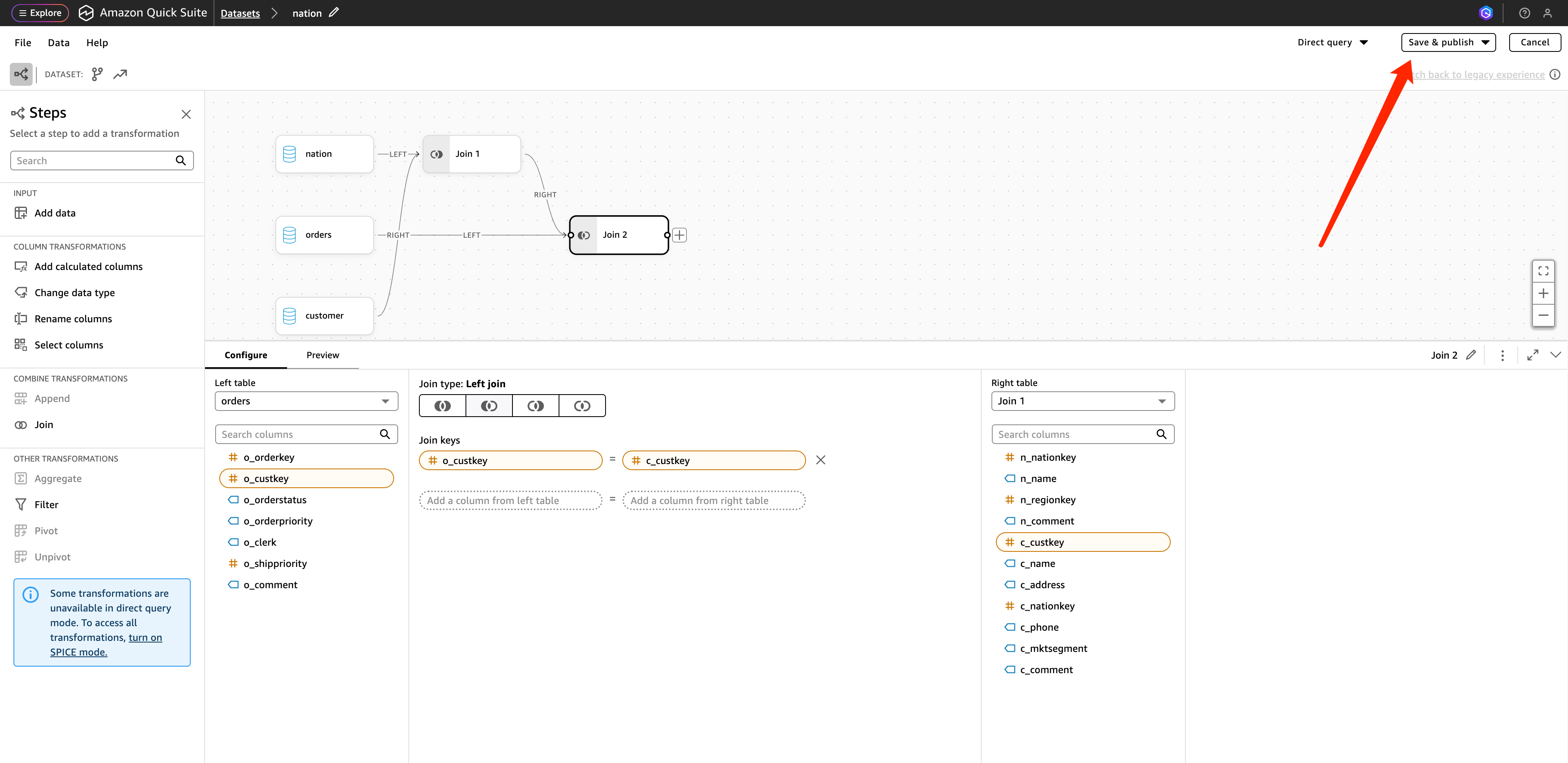The height and width of the screenshot is (763, 1568).
Task: Open the Left table orders dropdown
Action: 306,401
